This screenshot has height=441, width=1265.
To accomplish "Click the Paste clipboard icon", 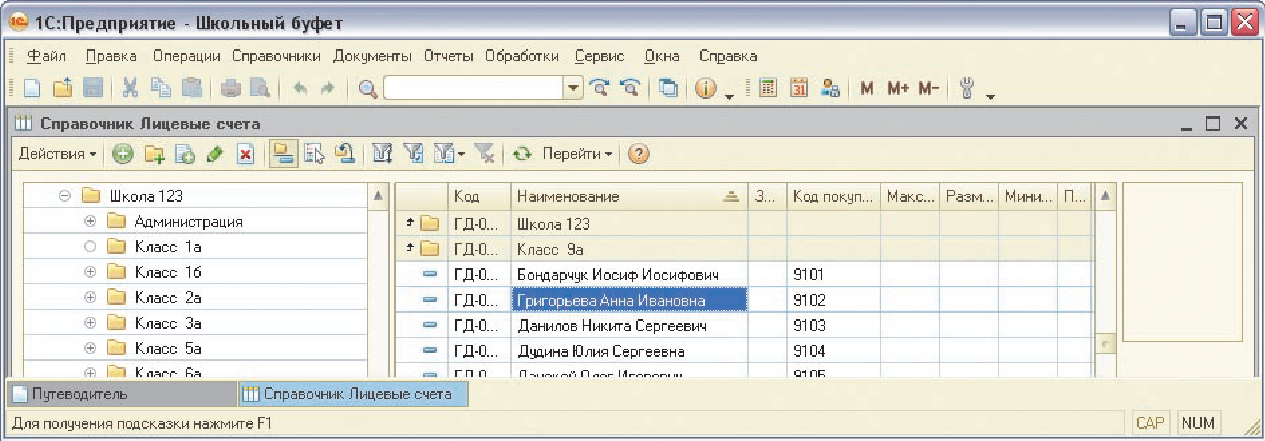I will click(192, 88).
